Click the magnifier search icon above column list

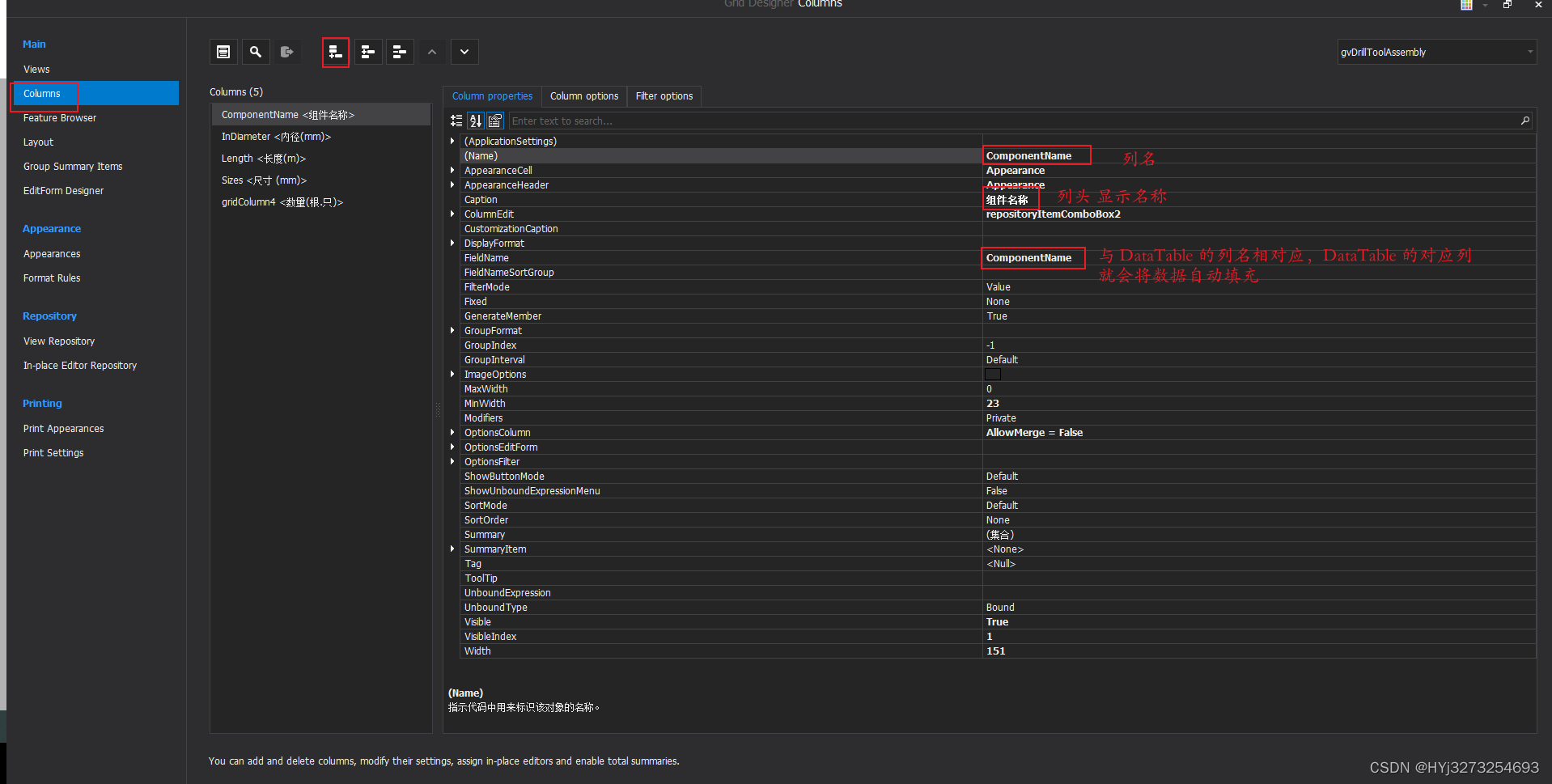256,51
